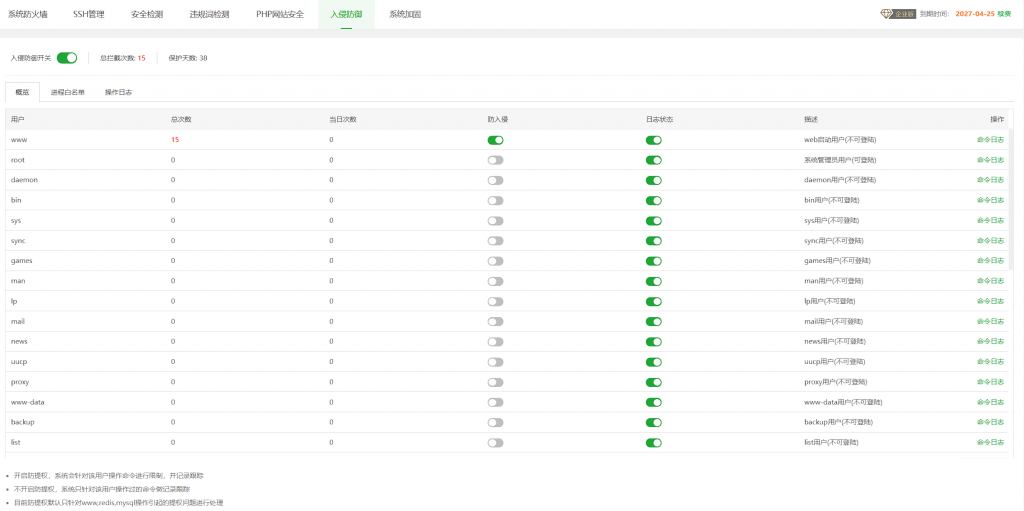Select the 进程白名单 sub-tab
1024x511 pixels.
click(68, 92)
